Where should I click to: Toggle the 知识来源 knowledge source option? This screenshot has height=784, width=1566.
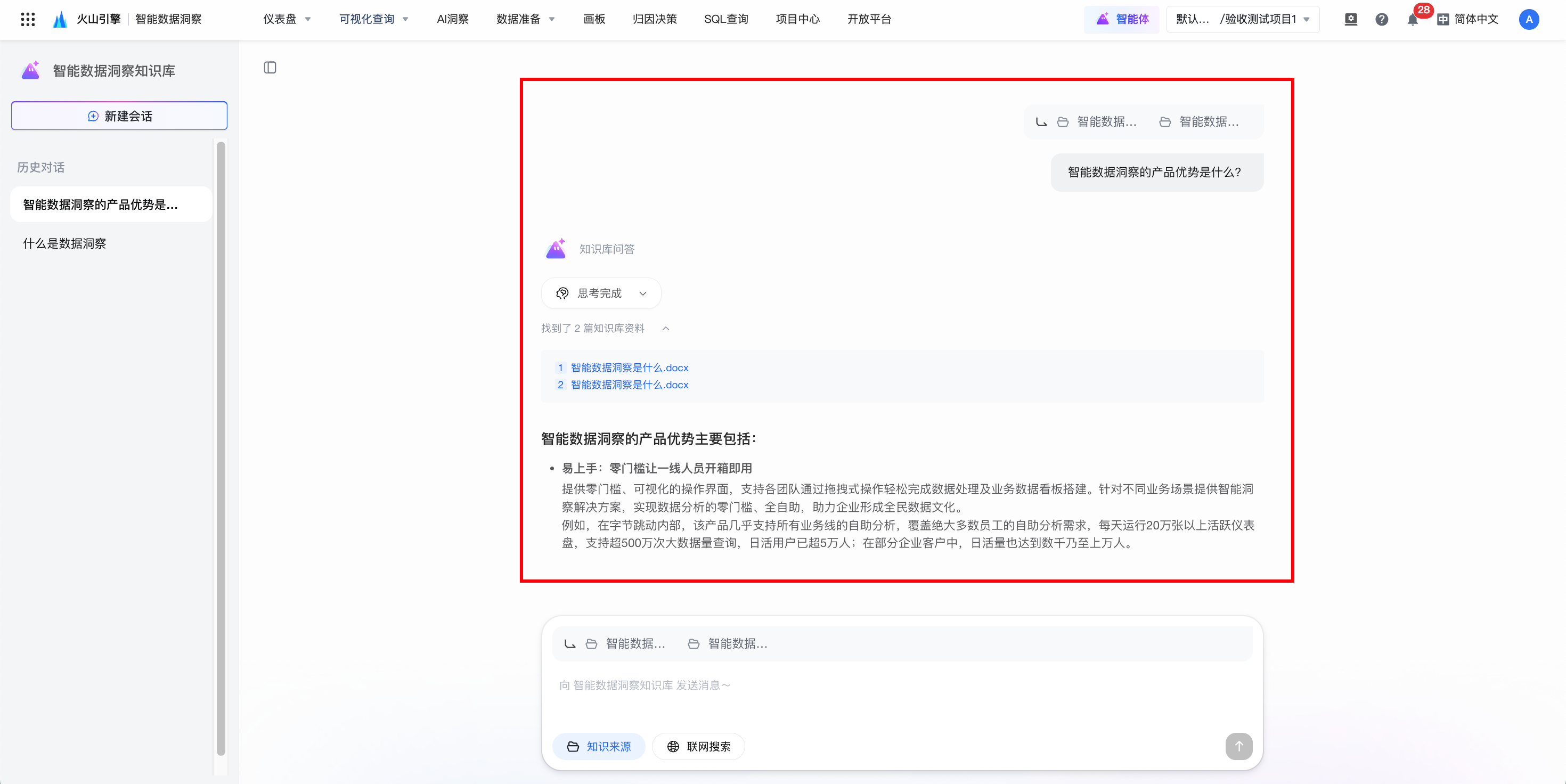(598, 746)
